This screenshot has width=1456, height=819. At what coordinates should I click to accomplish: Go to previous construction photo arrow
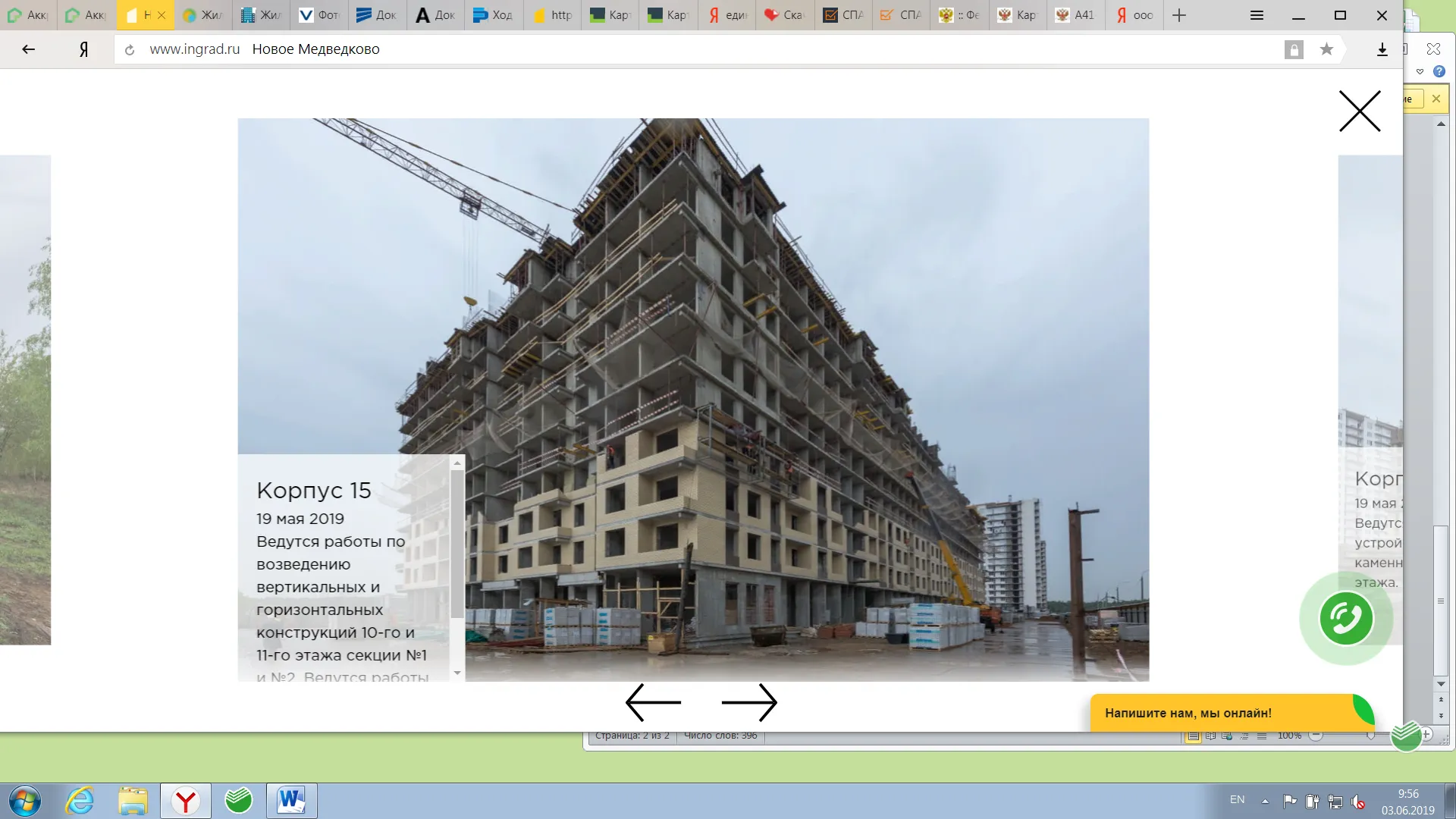pos(653,702)
